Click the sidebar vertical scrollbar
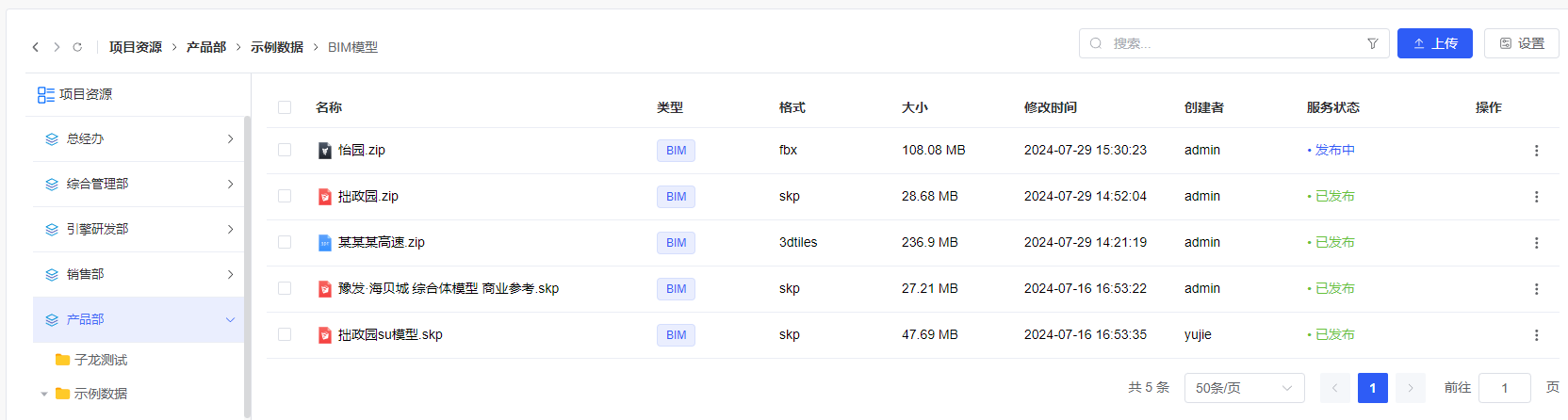The width and height of the screenshot is (1568, 420). [247, 264]
